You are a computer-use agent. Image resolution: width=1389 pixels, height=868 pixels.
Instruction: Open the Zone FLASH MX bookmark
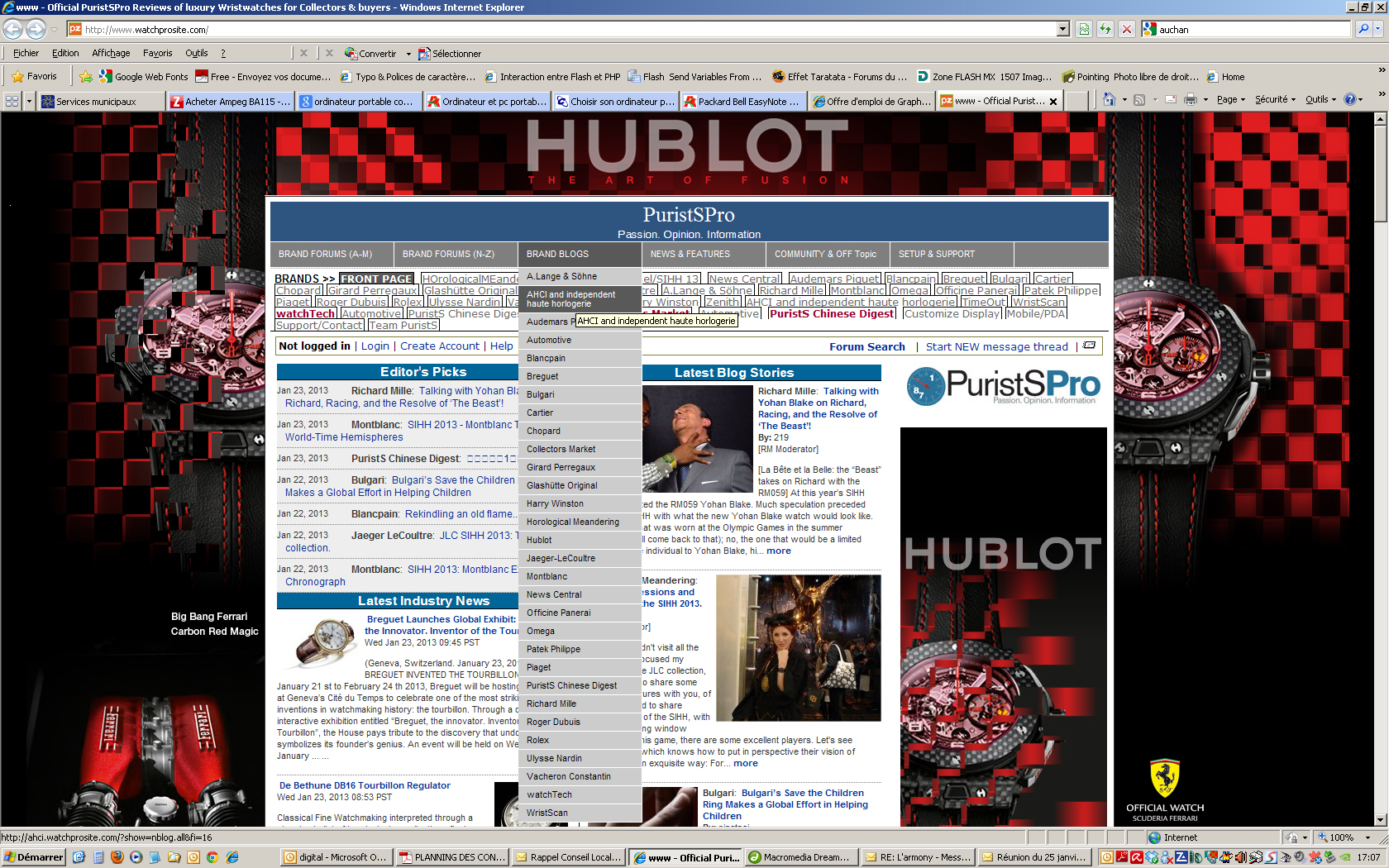click(x=984, y=77)
